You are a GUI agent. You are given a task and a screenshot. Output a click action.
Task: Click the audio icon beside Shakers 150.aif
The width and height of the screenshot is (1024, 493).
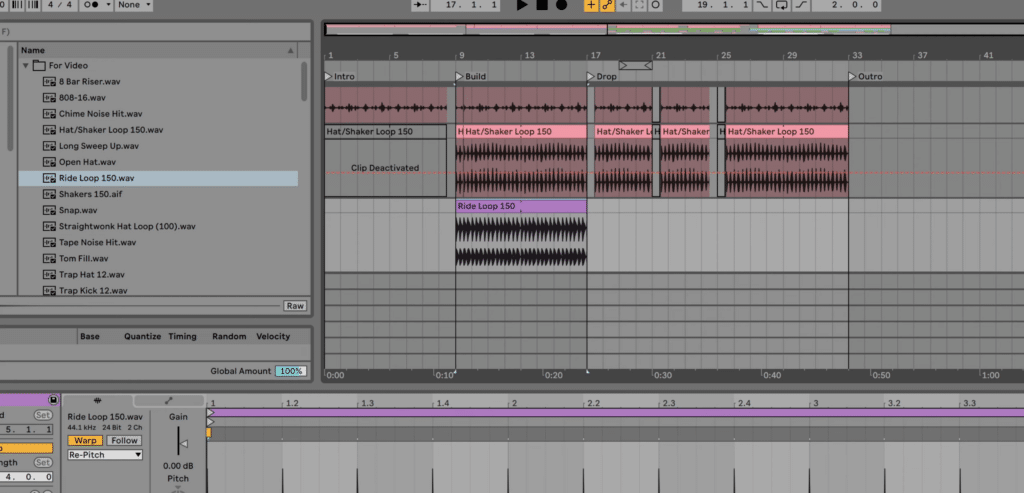(x=48, y=195)
